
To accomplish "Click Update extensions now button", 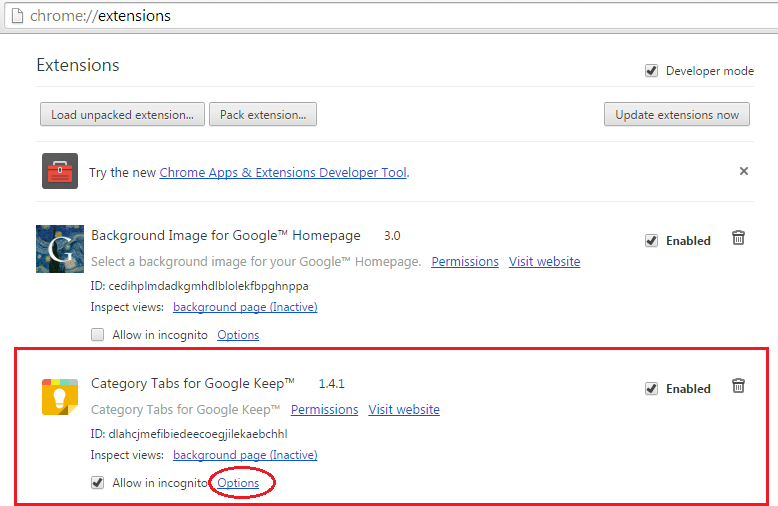I will pyautogui.click(x=677, y=115).
